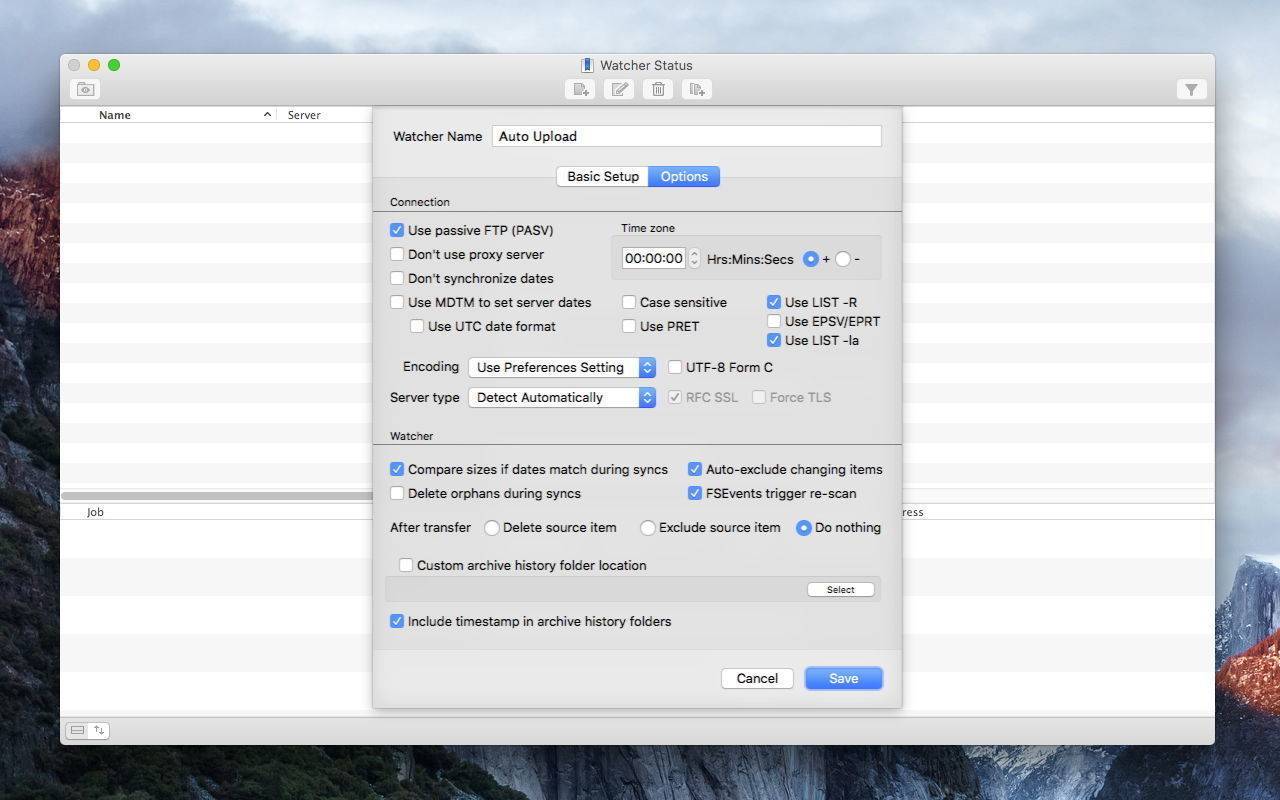Switch to the Basic Setup tab
The width and height of the screenshot is (1280, 800).
(603, 176)
